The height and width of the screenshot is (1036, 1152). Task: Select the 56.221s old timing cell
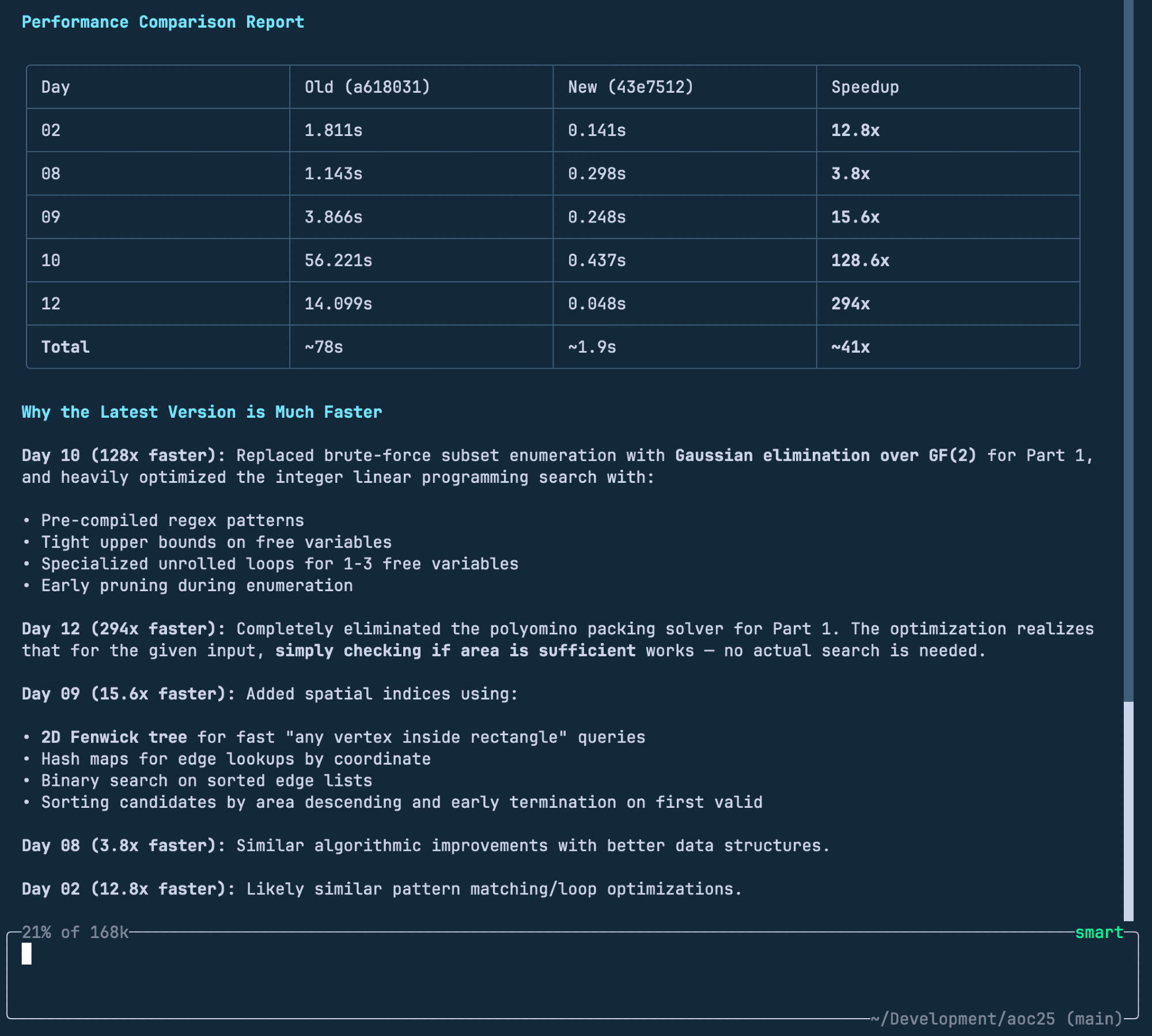pos(338,260)
